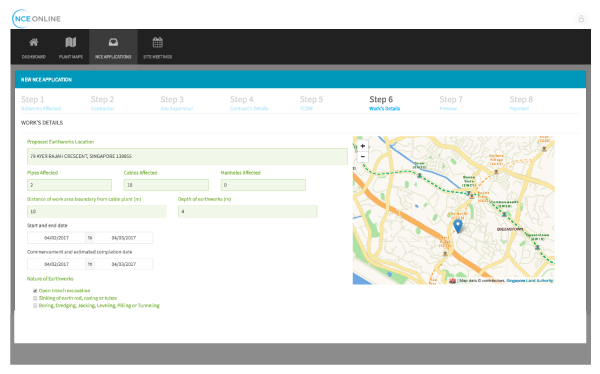Click NEW NCE APPLICATION header text

pyautogui.click(x=46, y=80)
